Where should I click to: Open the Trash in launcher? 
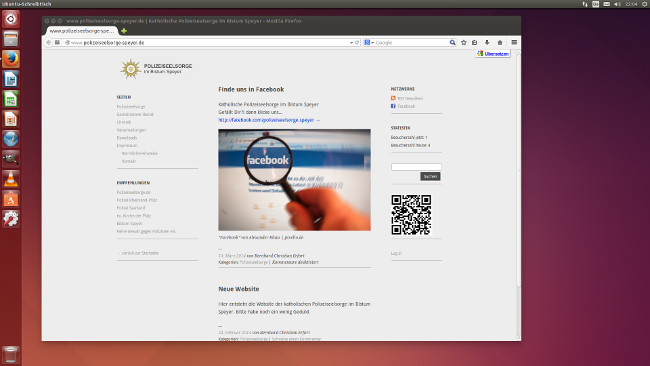tap(11, 355)
